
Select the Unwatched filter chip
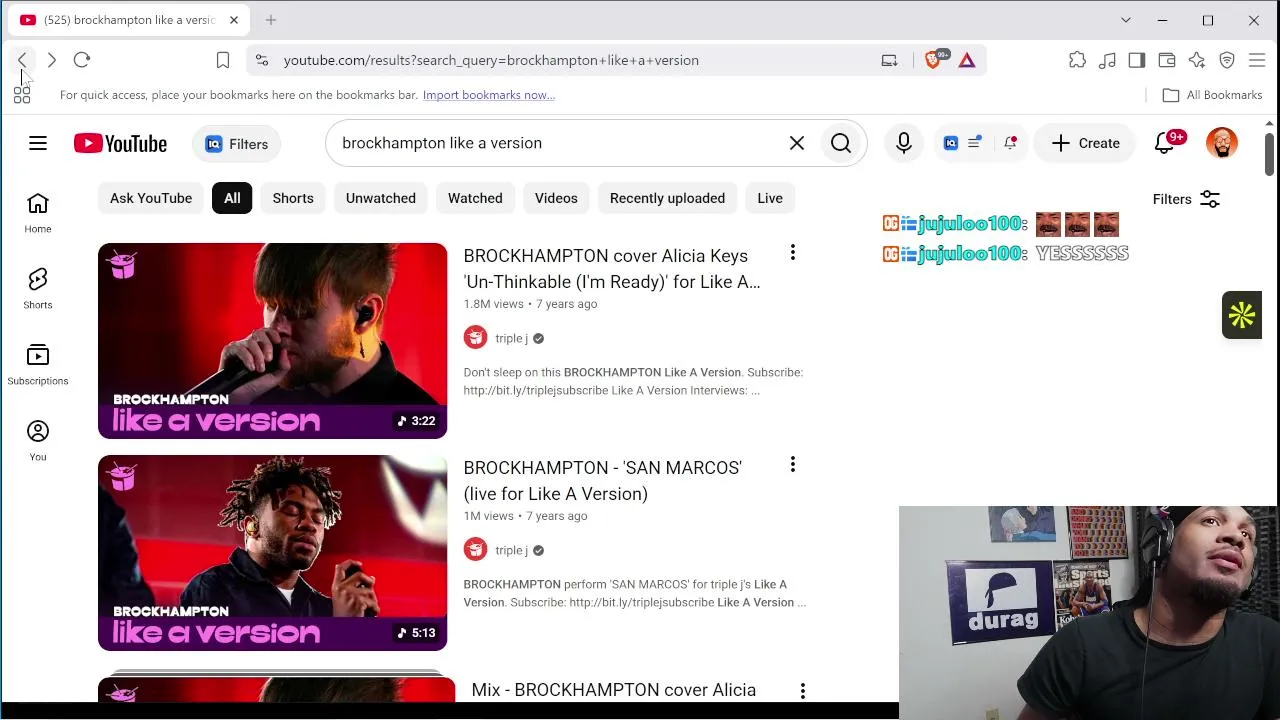point(381,198)
